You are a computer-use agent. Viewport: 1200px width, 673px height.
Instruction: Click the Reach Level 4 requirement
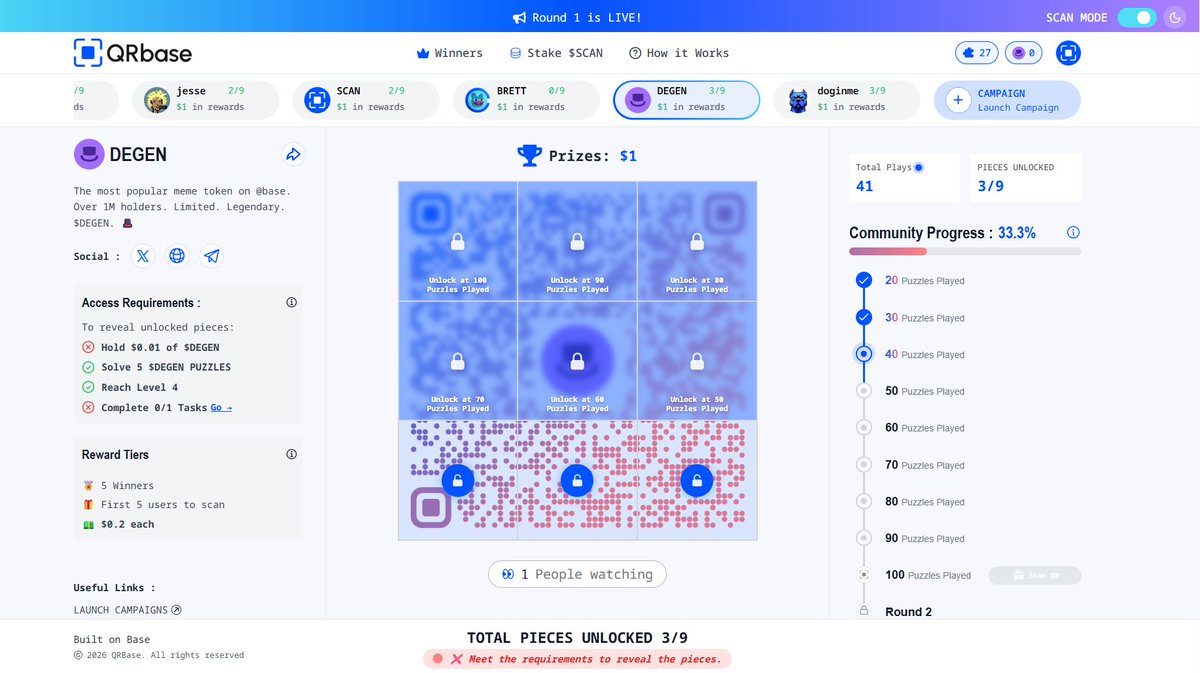pyautogui.click(x=130, y=387)
